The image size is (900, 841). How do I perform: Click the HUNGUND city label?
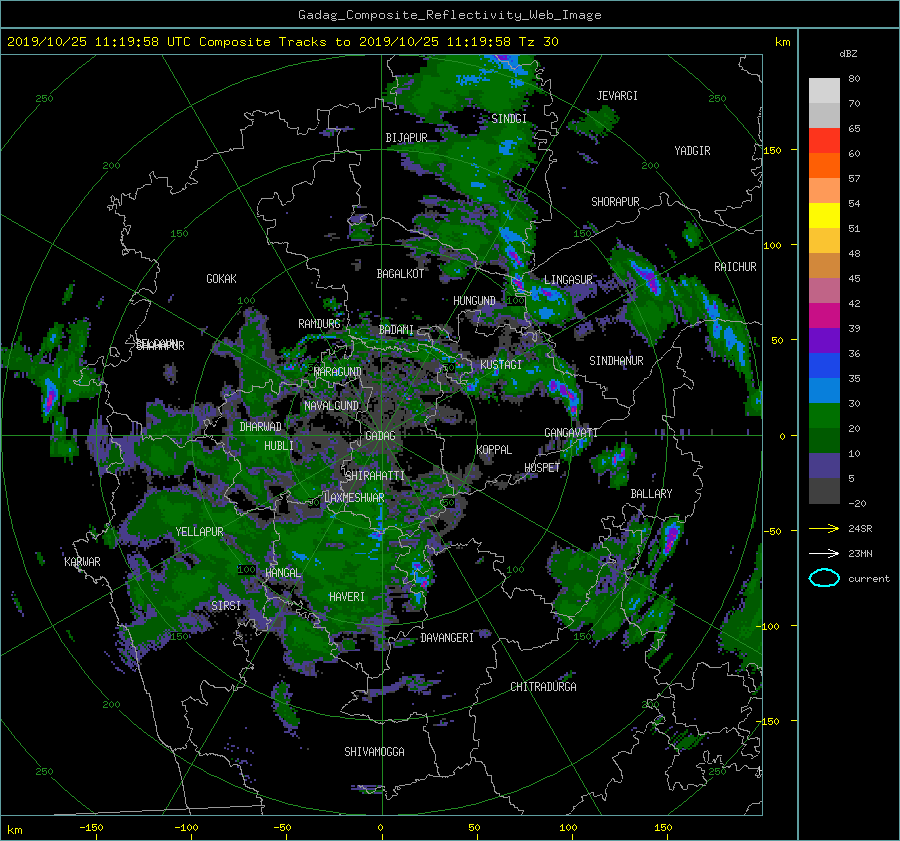474,300
